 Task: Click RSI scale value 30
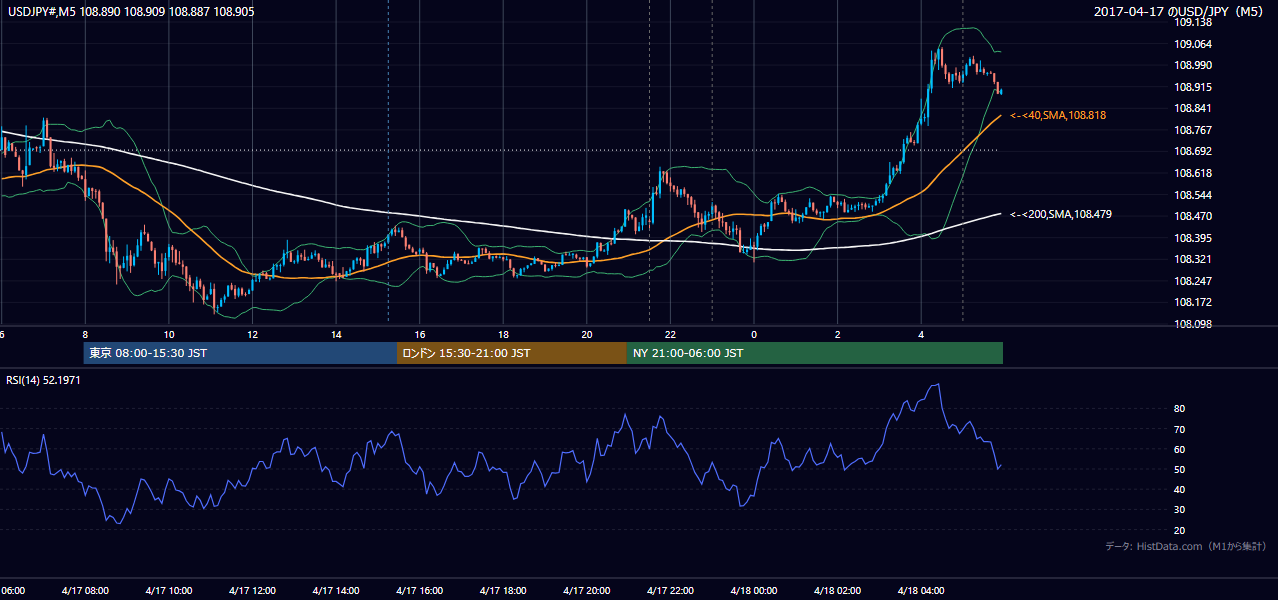click(1180, 509)
